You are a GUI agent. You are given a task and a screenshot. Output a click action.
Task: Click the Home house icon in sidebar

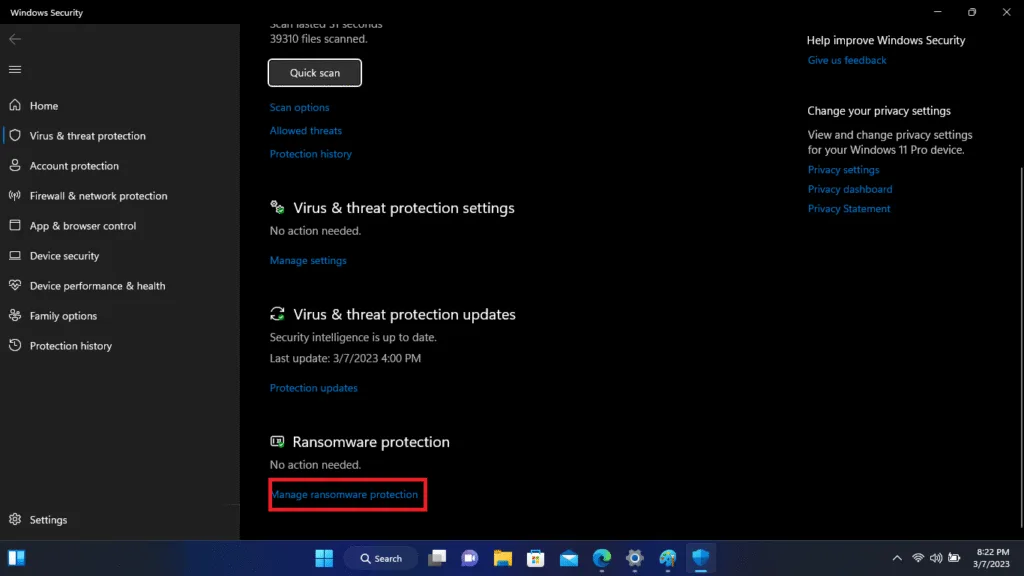pyautogui.click(x=15, y=105)
